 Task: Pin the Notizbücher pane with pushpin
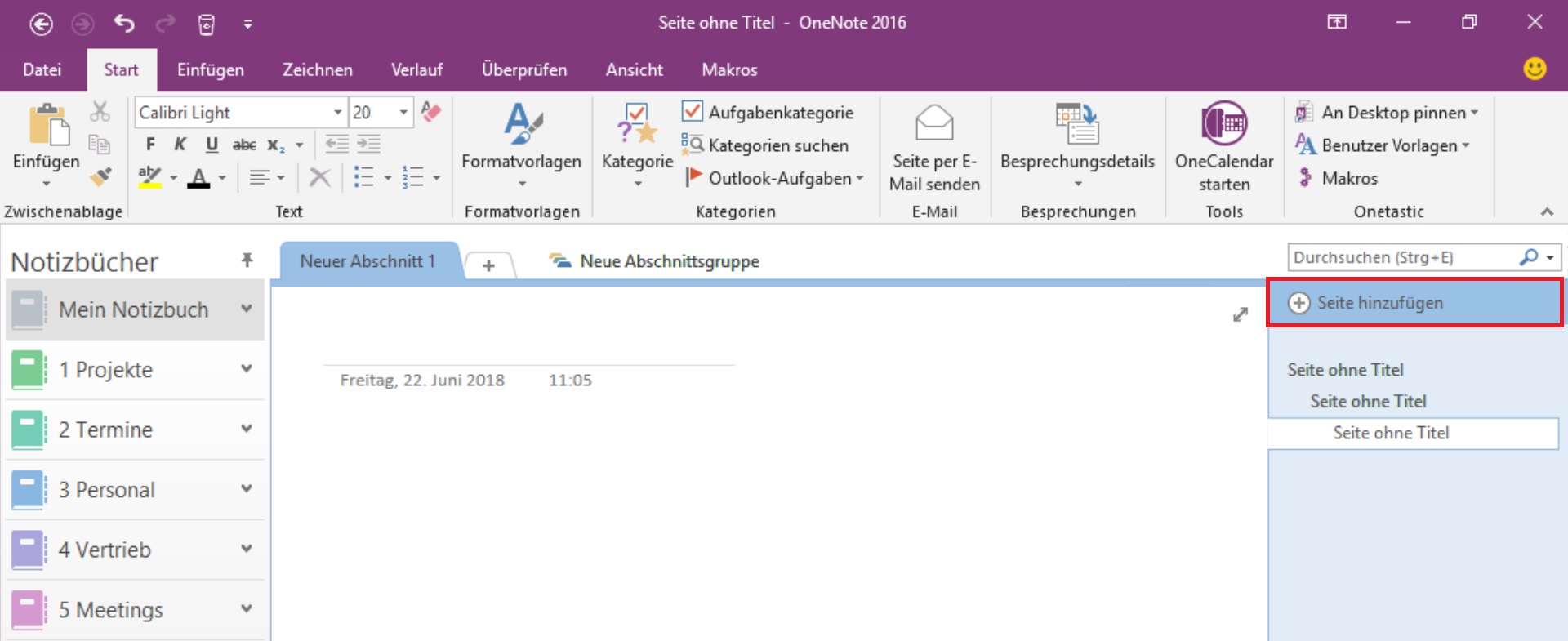click(247, 260)
